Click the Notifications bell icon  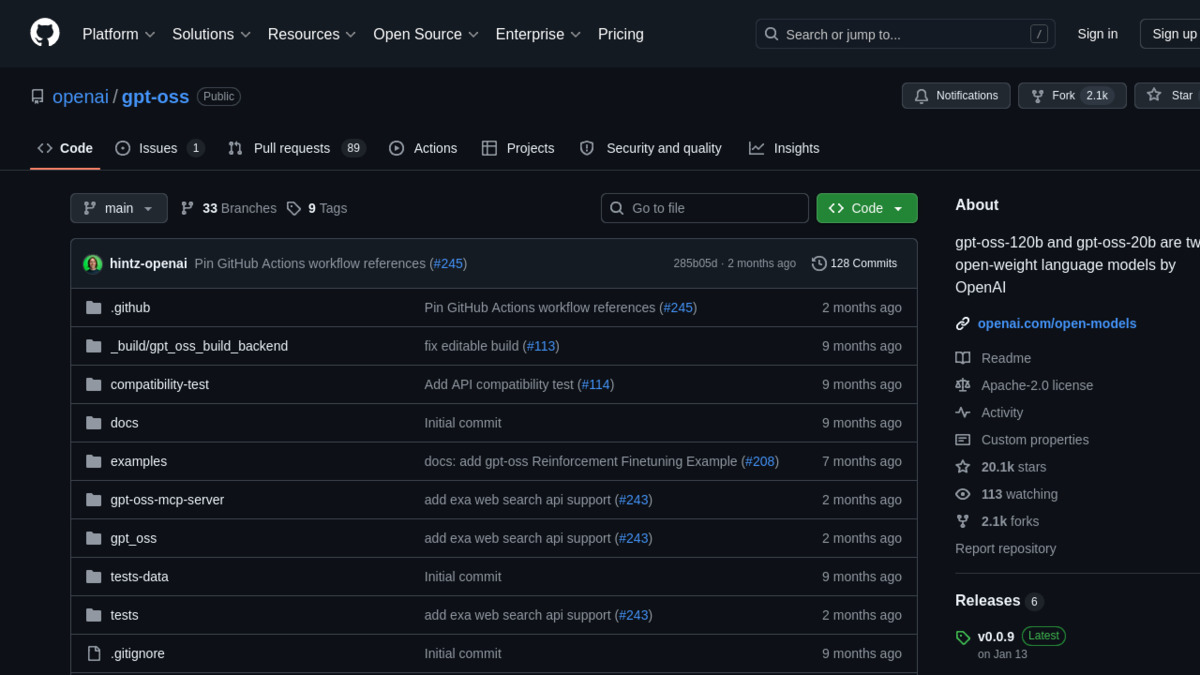point(922,96)
